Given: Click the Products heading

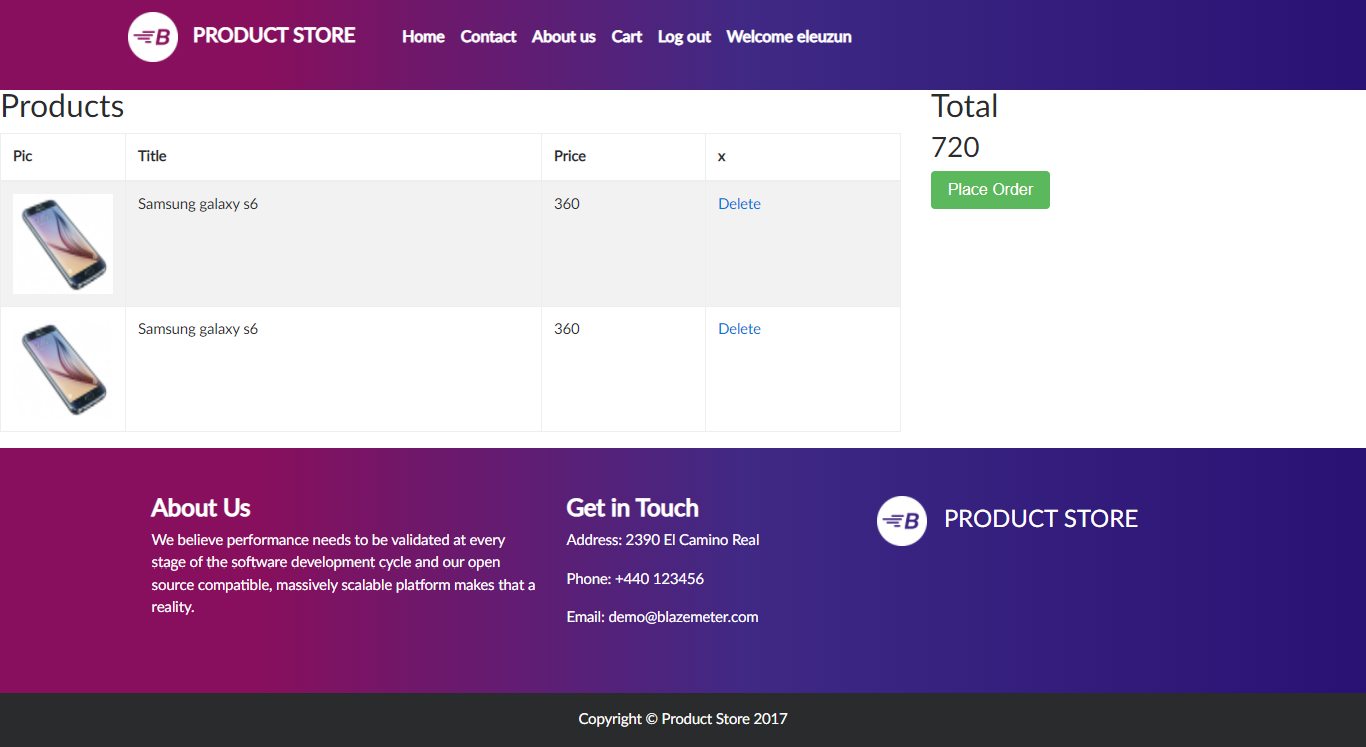Looking at the screenshot, I should 63,106.
